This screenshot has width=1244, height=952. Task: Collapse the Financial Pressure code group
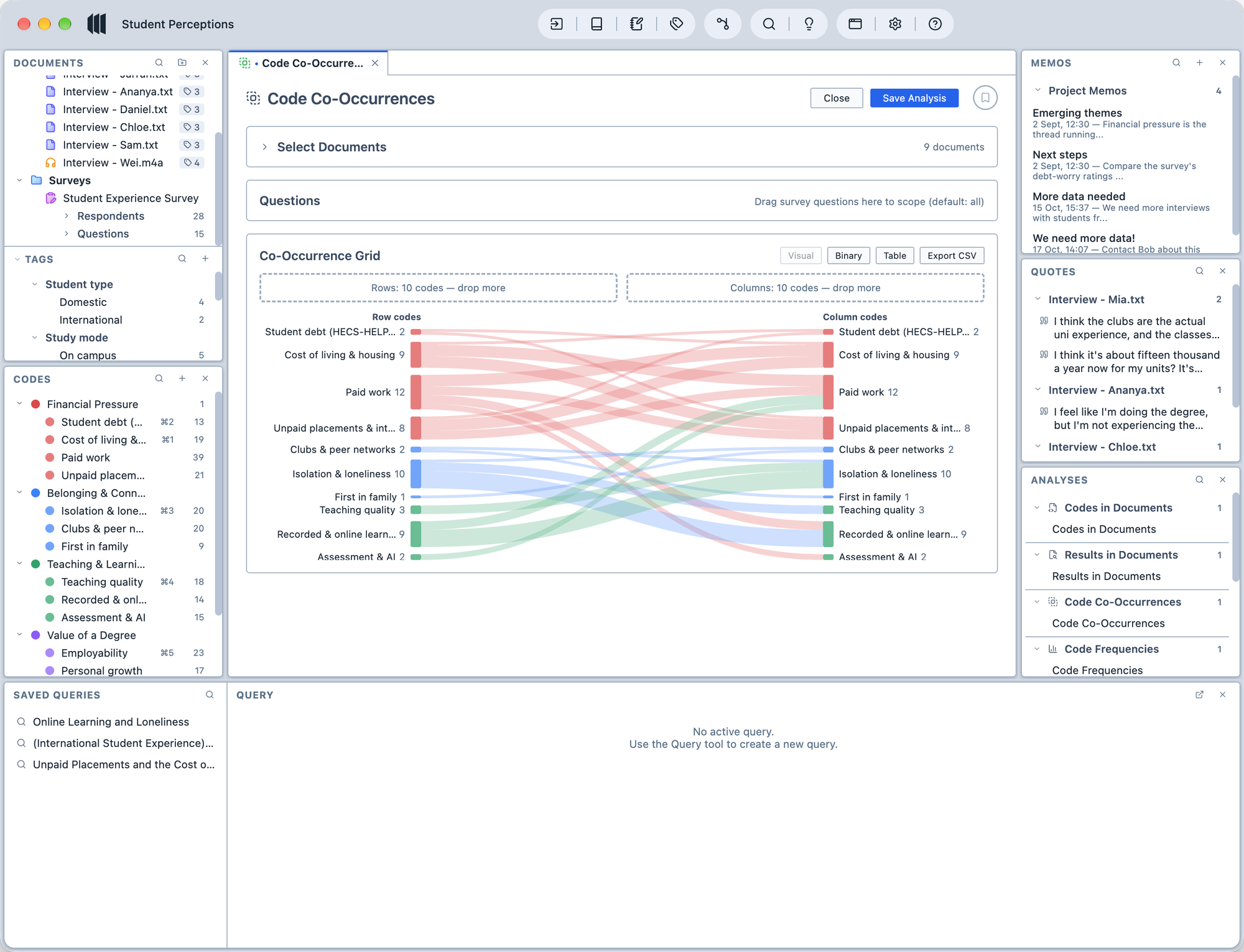coord(20,404)
